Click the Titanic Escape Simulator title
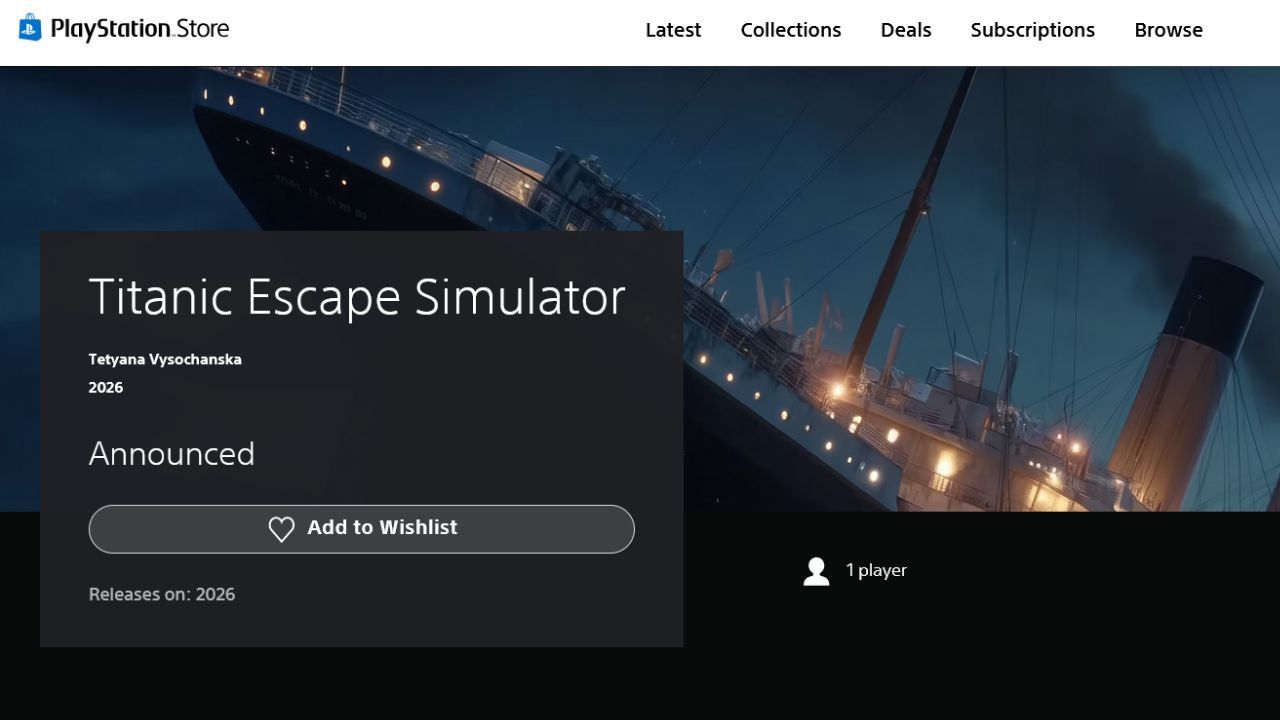The height and width of the screenshot is (720, 1280). [357, 297]
